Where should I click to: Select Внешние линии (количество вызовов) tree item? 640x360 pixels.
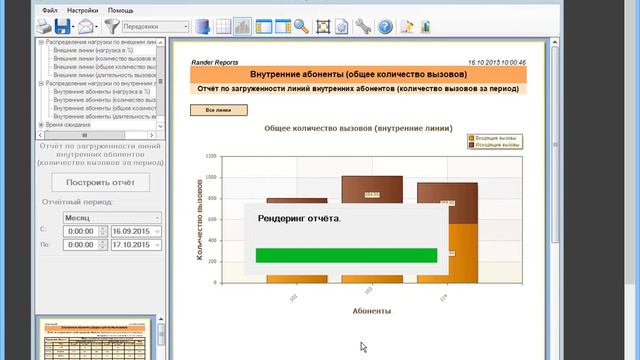pos(104,58)
